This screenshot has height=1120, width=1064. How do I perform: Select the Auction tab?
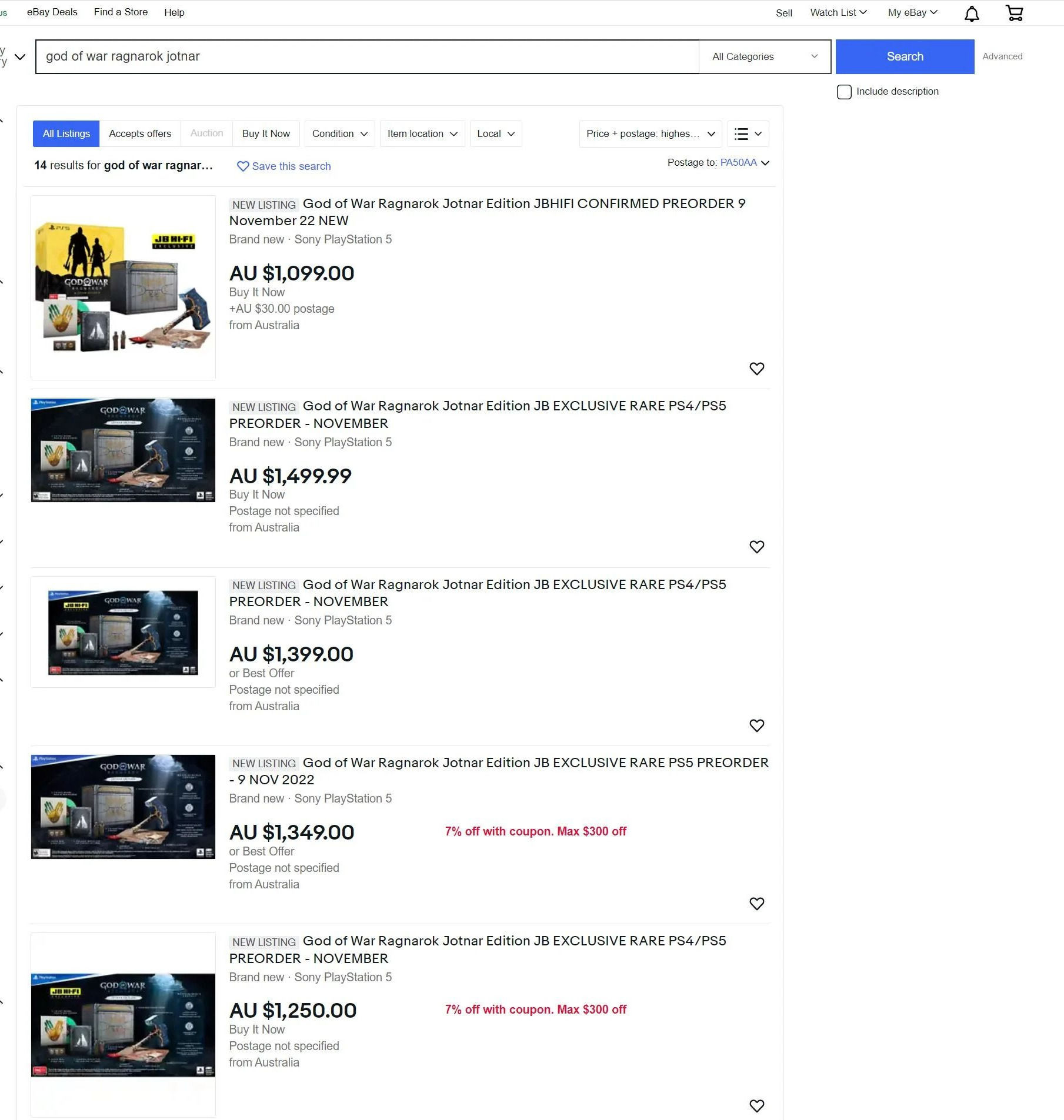[x=206, y=133]
